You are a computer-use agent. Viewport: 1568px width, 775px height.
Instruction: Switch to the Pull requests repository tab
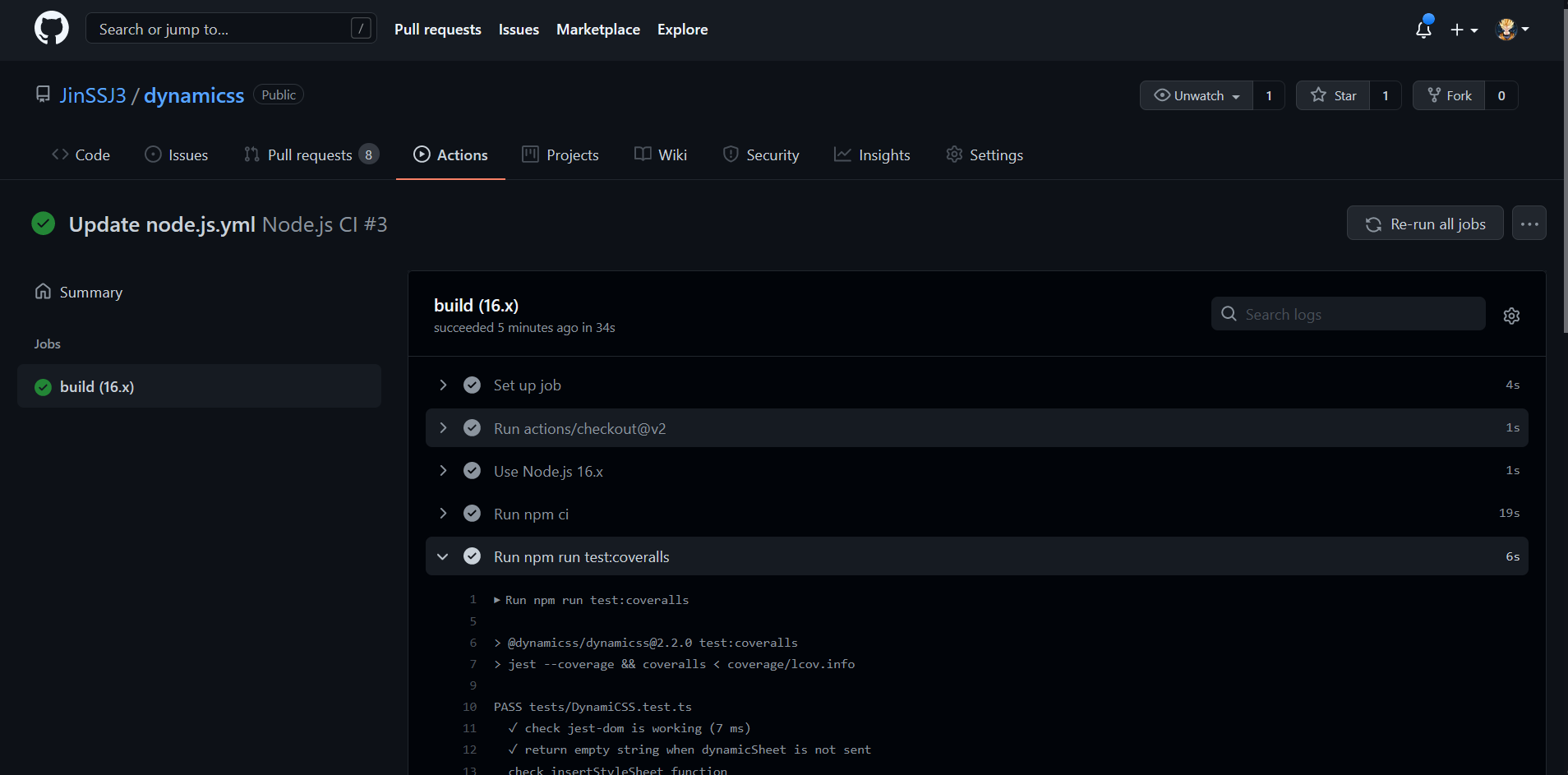click(x=310, y=155)
